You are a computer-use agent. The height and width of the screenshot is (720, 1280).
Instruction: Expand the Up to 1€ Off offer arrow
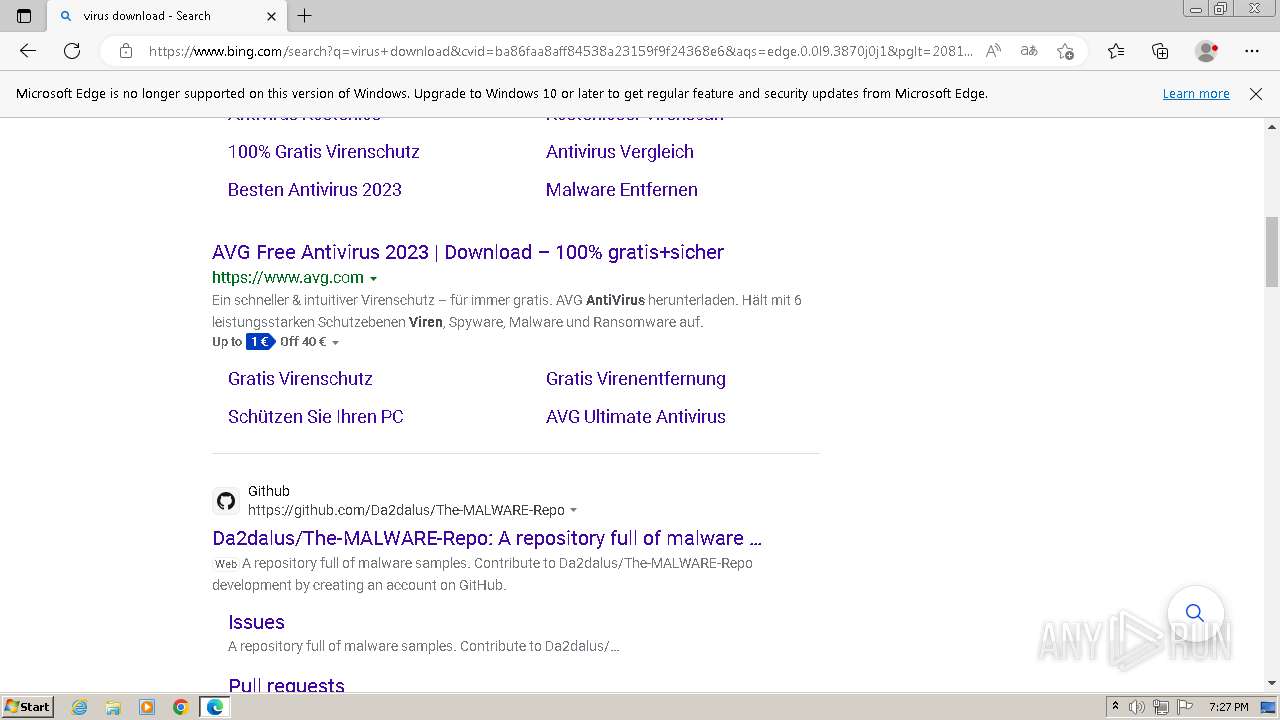pos(335,343)
